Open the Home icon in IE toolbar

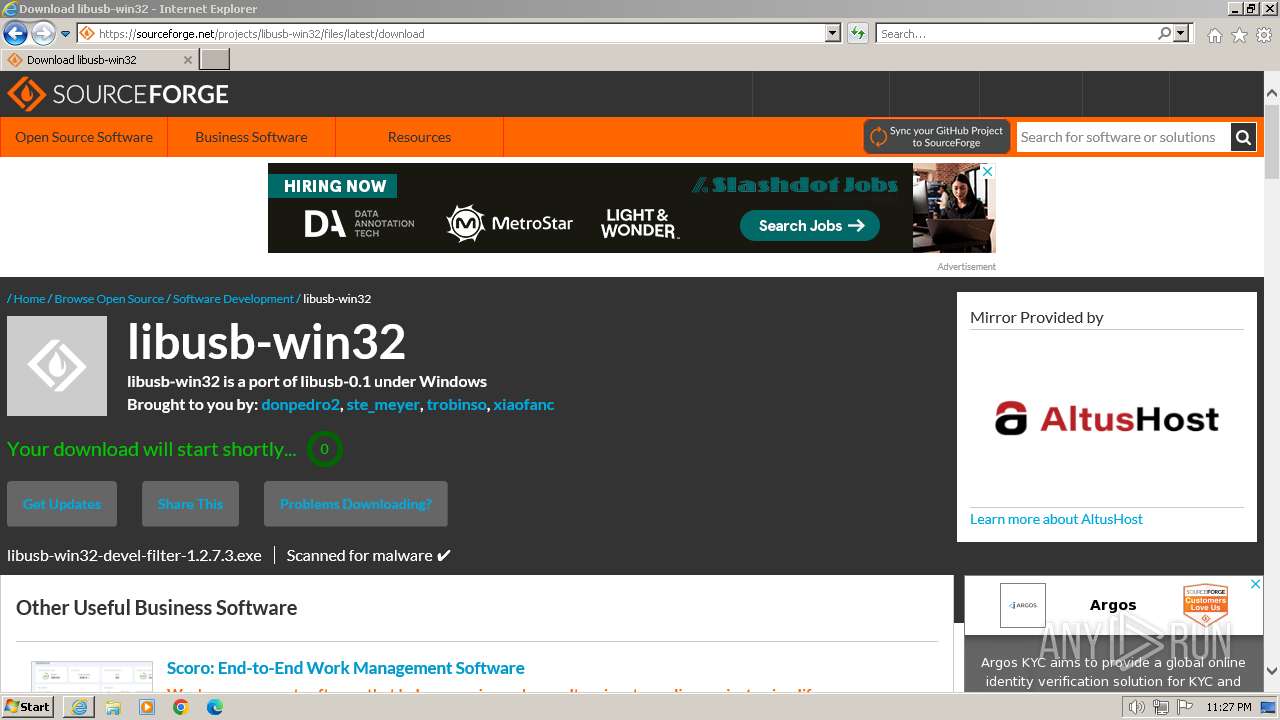tap(1214, 35)
